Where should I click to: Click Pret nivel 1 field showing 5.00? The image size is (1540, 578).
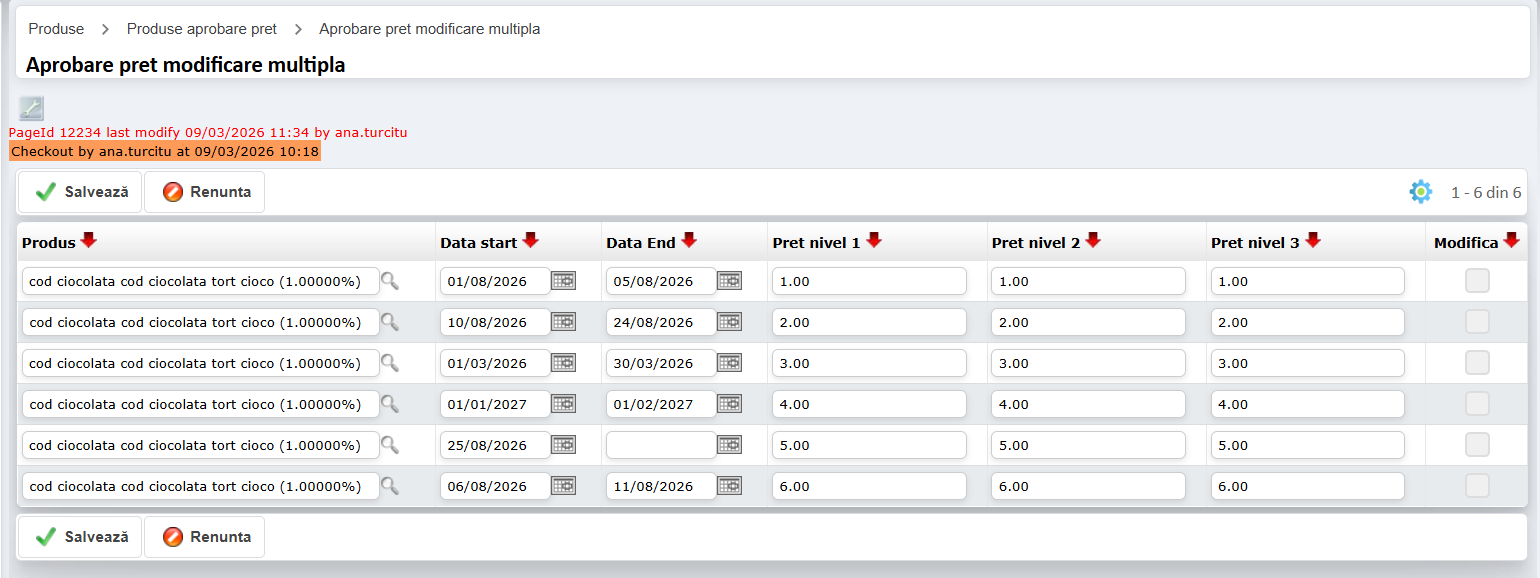[x=868, y=446]
